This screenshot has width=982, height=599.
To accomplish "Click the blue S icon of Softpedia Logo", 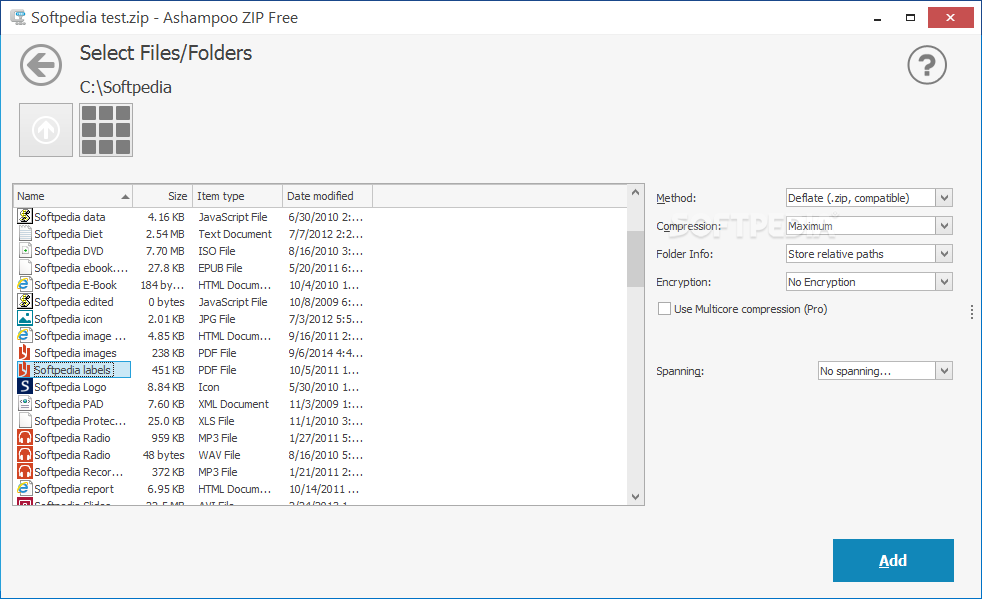I will tap(24, 387).
